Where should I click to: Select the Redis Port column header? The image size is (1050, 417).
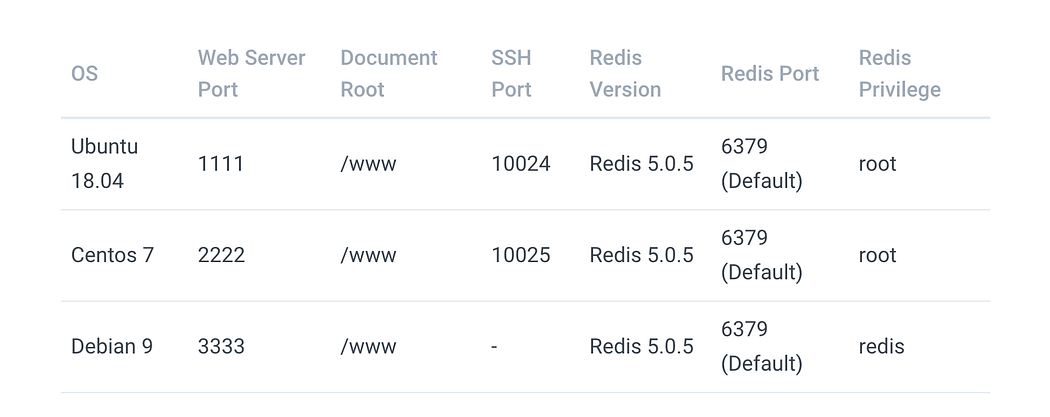[x=769, y=74]
